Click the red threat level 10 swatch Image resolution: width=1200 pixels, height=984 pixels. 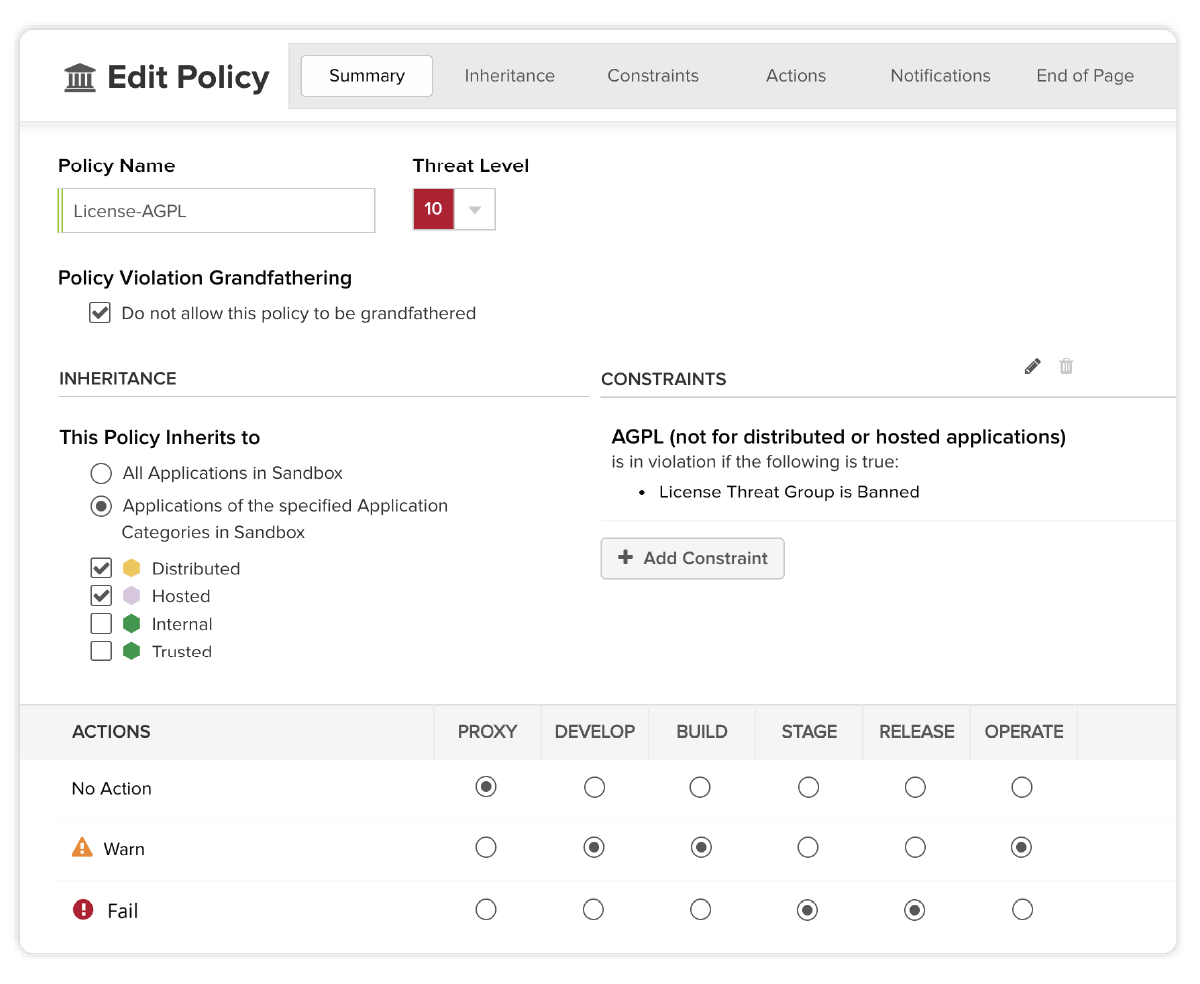click(433, 210)
